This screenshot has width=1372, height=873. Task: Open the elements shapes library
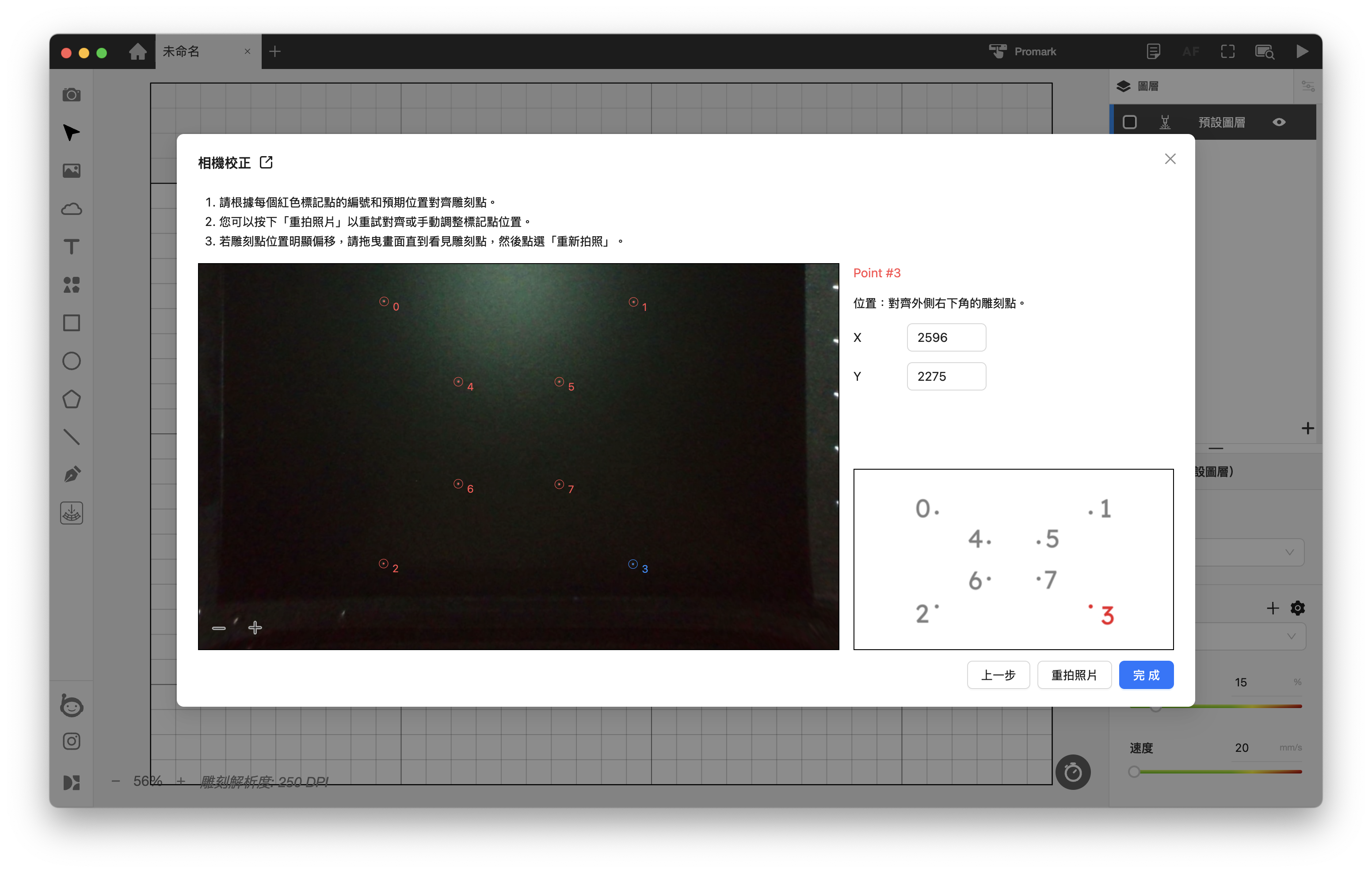click(x=71, y=285)
